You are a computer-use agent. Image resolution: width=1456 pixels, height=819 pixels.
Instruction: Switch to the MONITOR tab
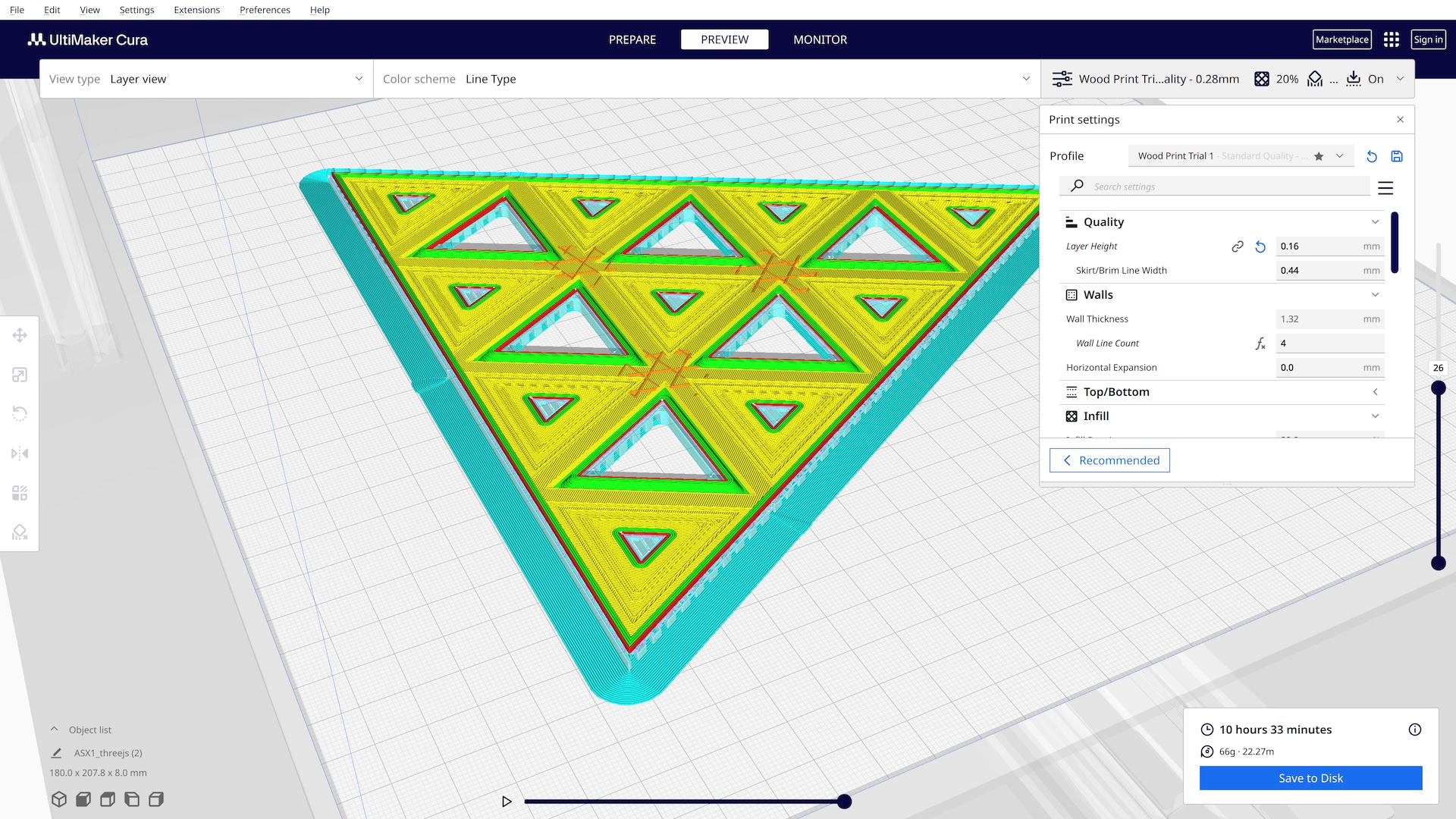point(820,39)
